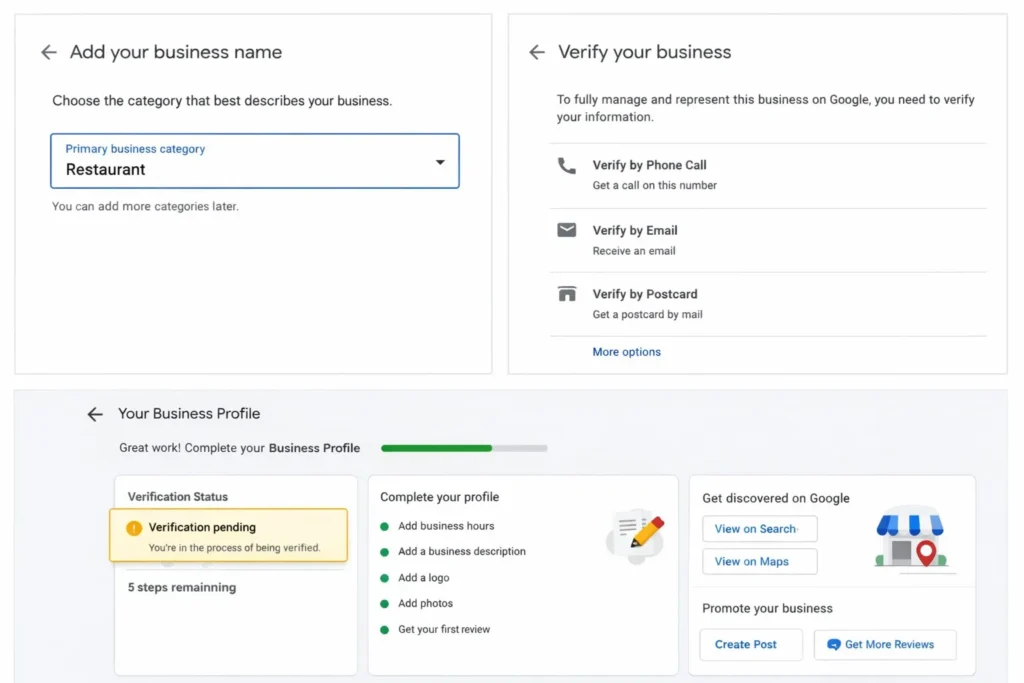Viewport: 1024px width, 683px height.
Task: Click 'You're in the process of being verified.' text
Action: tap(234, 548)
